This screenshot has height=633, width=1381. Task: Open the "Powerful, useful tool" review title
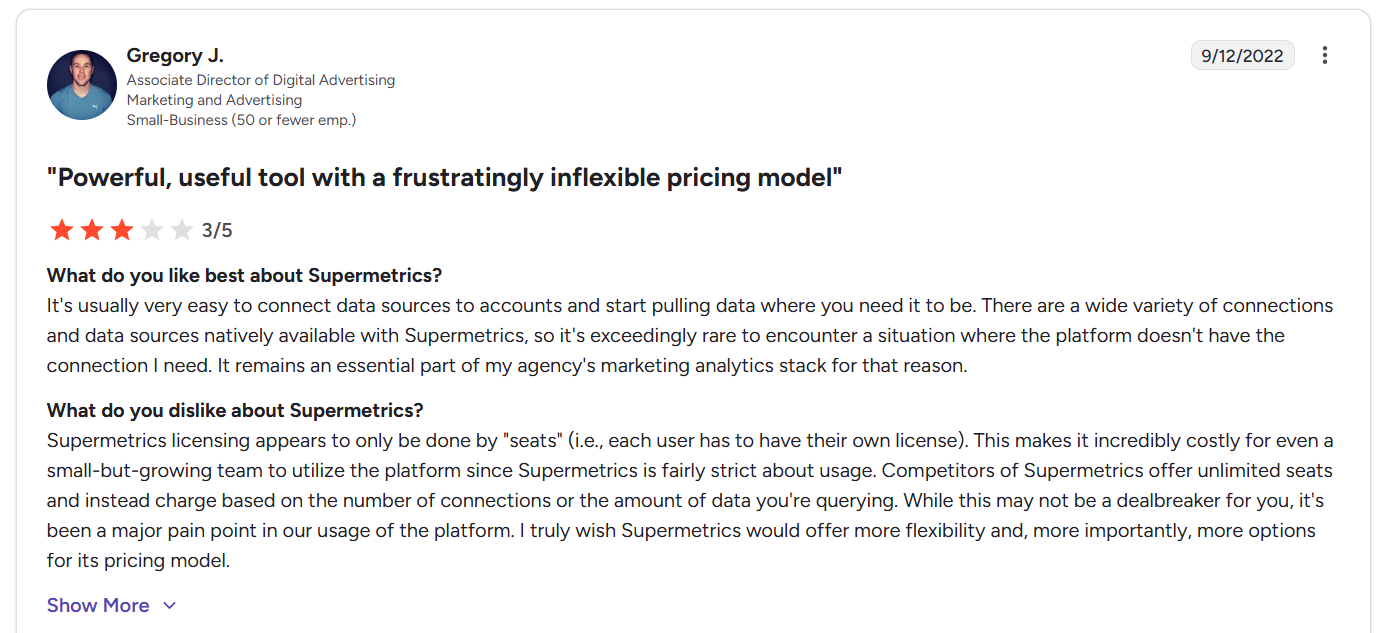pyautogui.click(x=445, y=178)
